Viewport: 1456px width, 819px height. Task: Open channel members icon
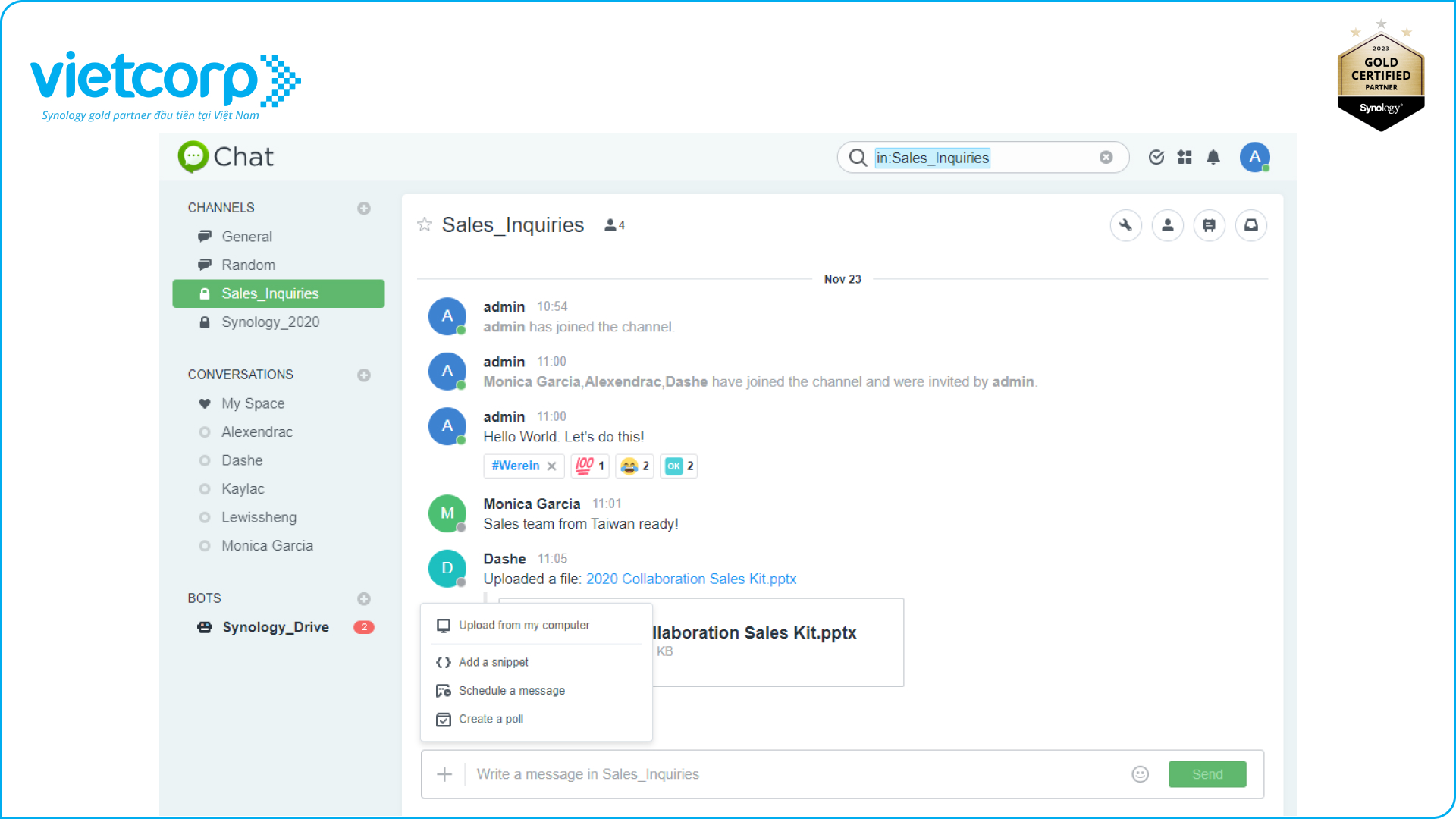[1167, 225]
